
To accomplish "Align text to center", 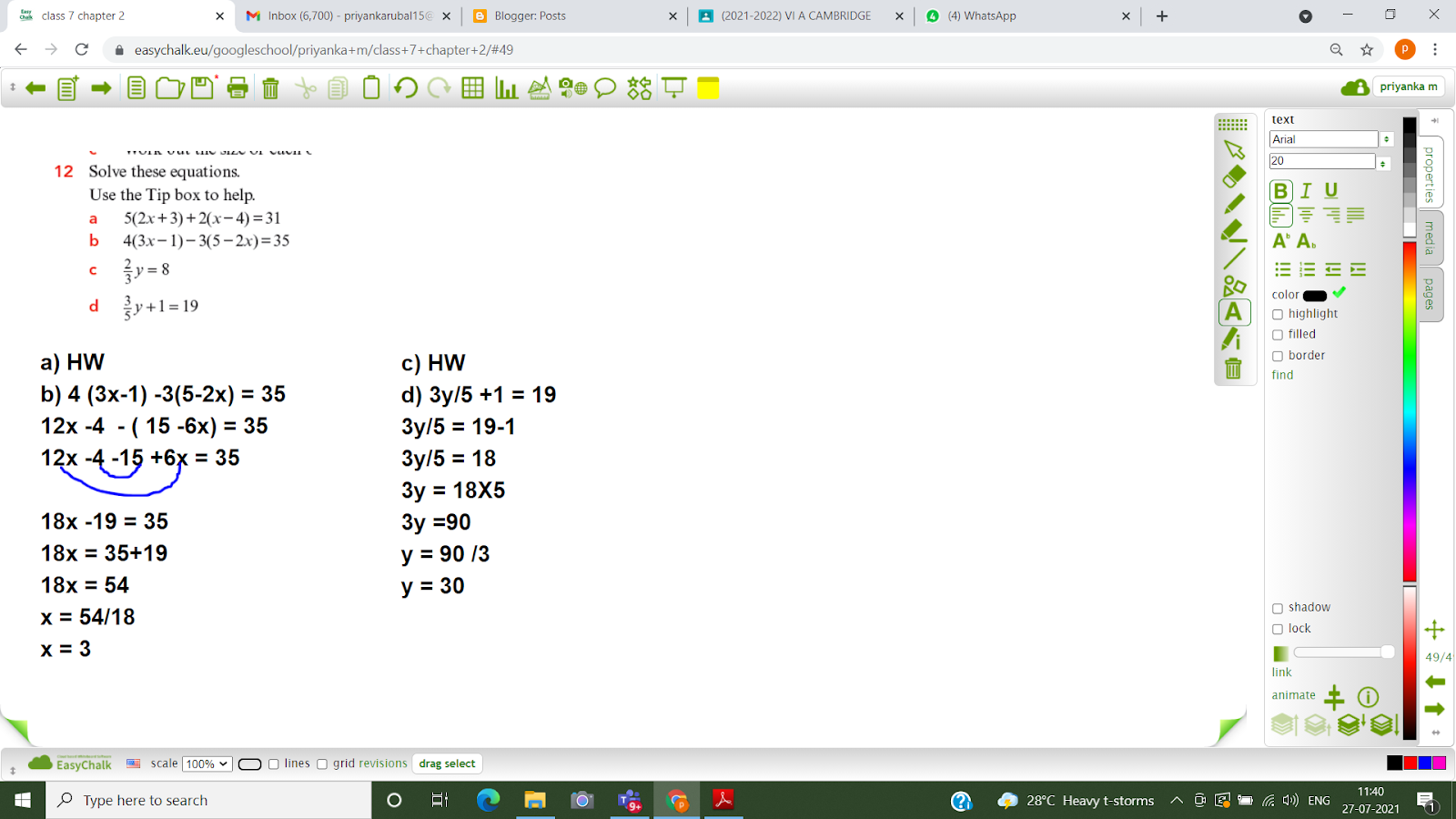I will click(x=1306, y=216).
